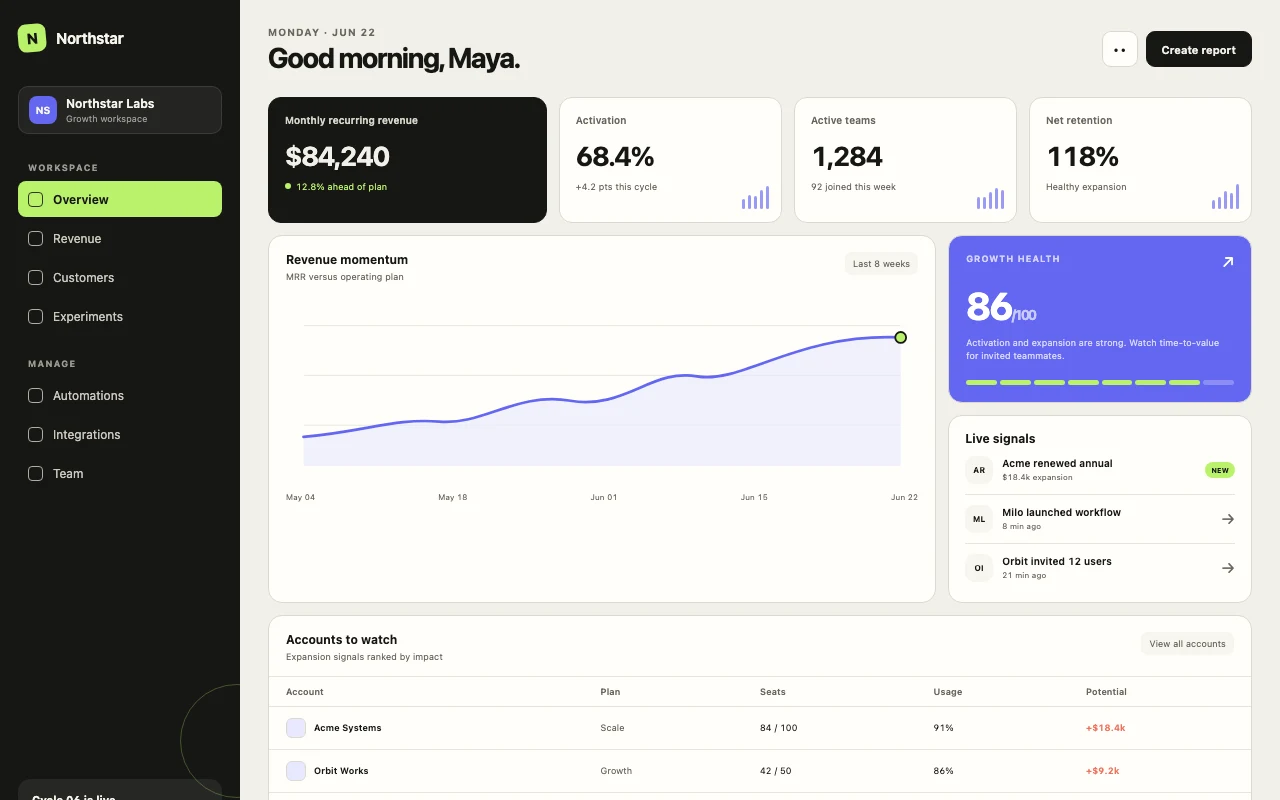Click the square icon beside Automations
The height and width of the screenshot is (800, 1280).
35,396
